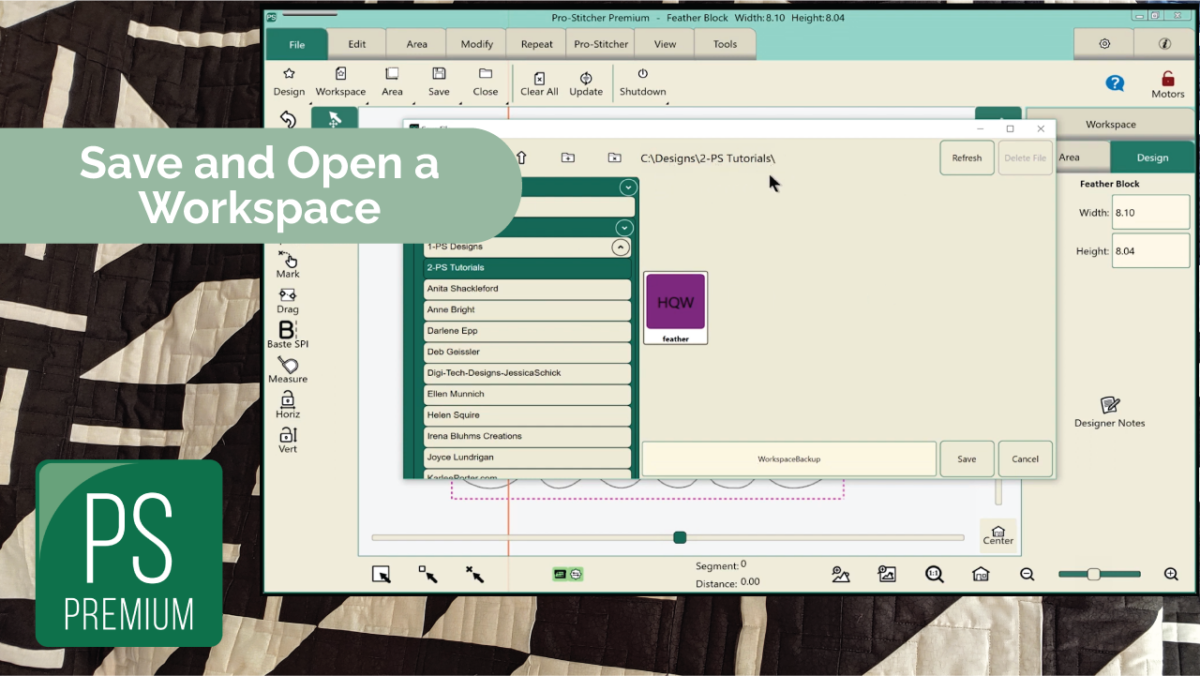Click the WorkspaceBackup filename field
This screenshot has height=676, width=1200.
(788, 459)
